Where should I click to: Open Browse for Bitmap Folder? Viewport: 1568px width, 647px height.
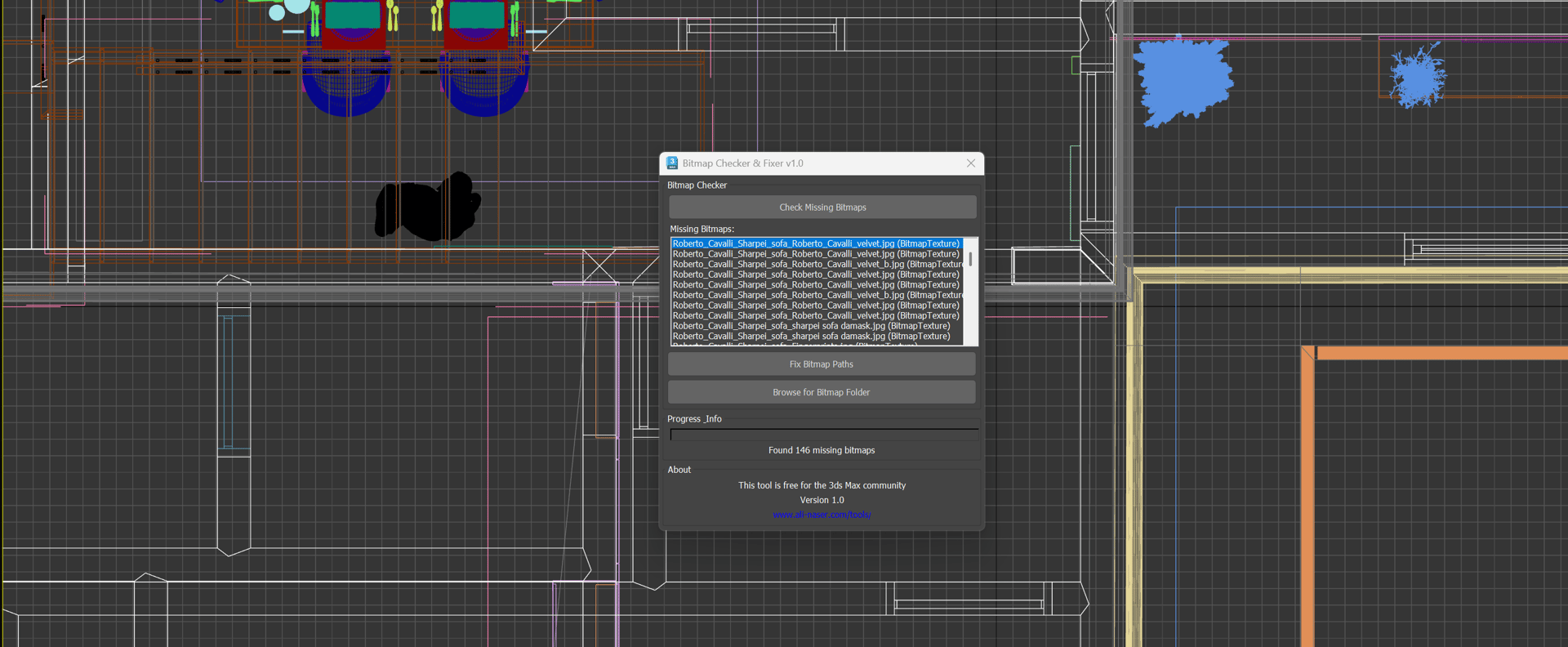click(821, 392)
